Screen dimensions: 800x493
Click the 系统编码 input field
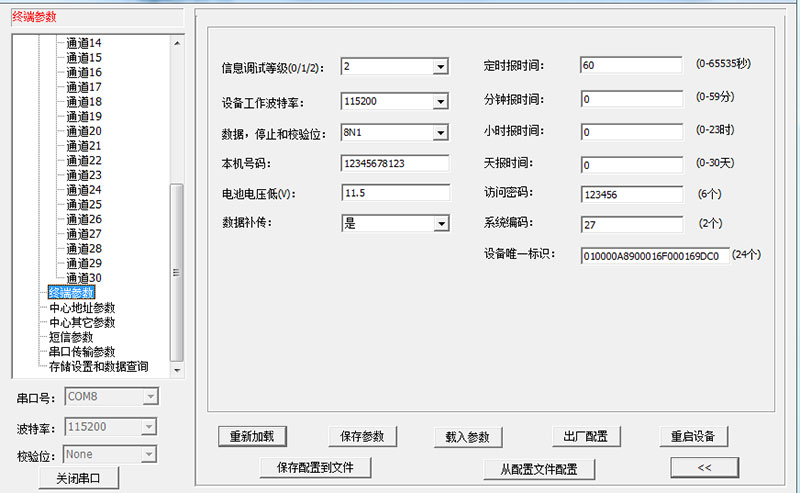point(632,225)
